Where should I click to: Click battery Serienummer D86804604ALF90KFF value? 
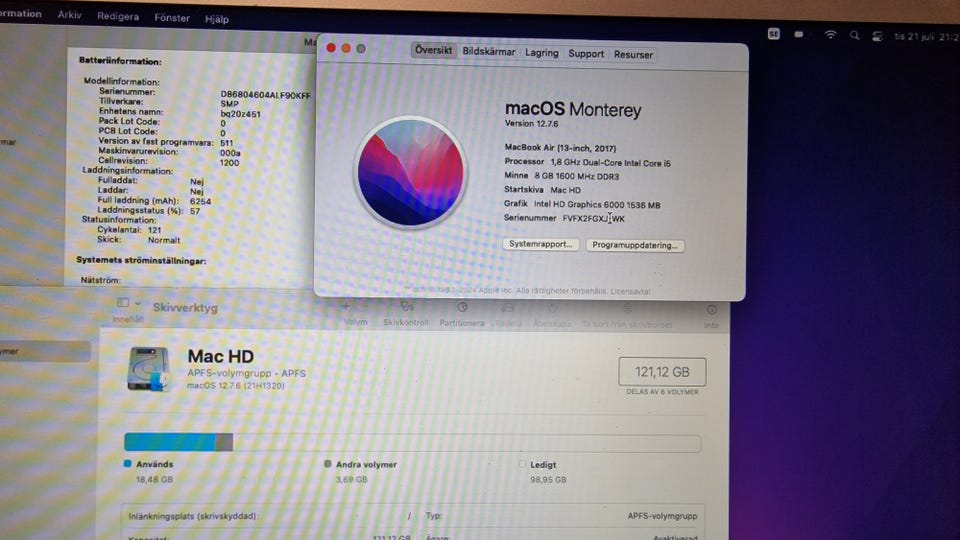(265, 95)
